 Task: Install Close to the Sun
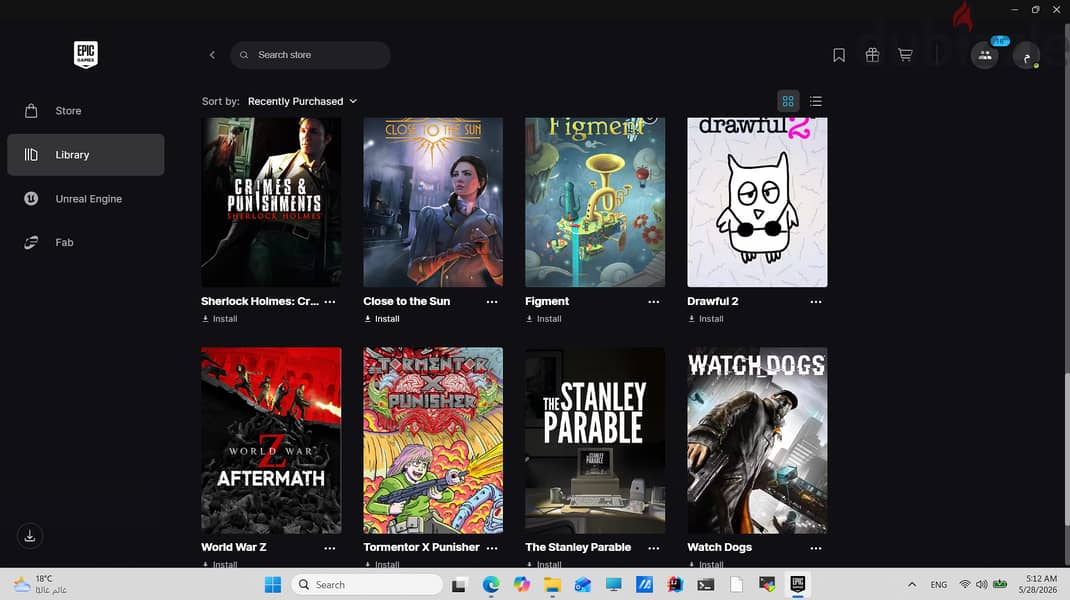coord(382,319)
